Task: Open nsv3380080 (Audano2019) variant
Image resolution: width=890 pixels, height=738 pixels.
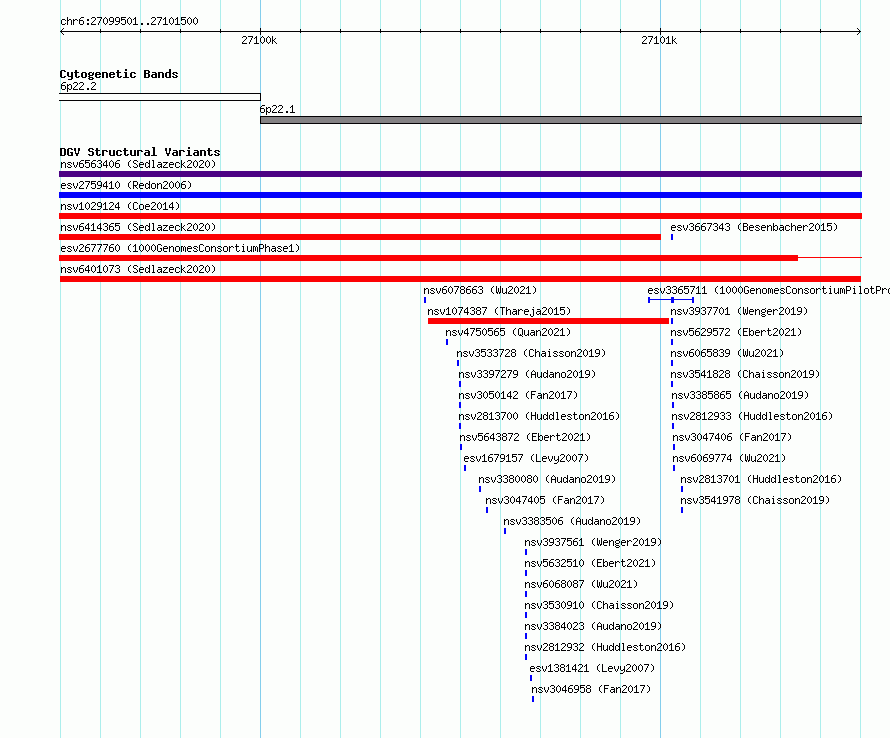Action: click(547, 479)
